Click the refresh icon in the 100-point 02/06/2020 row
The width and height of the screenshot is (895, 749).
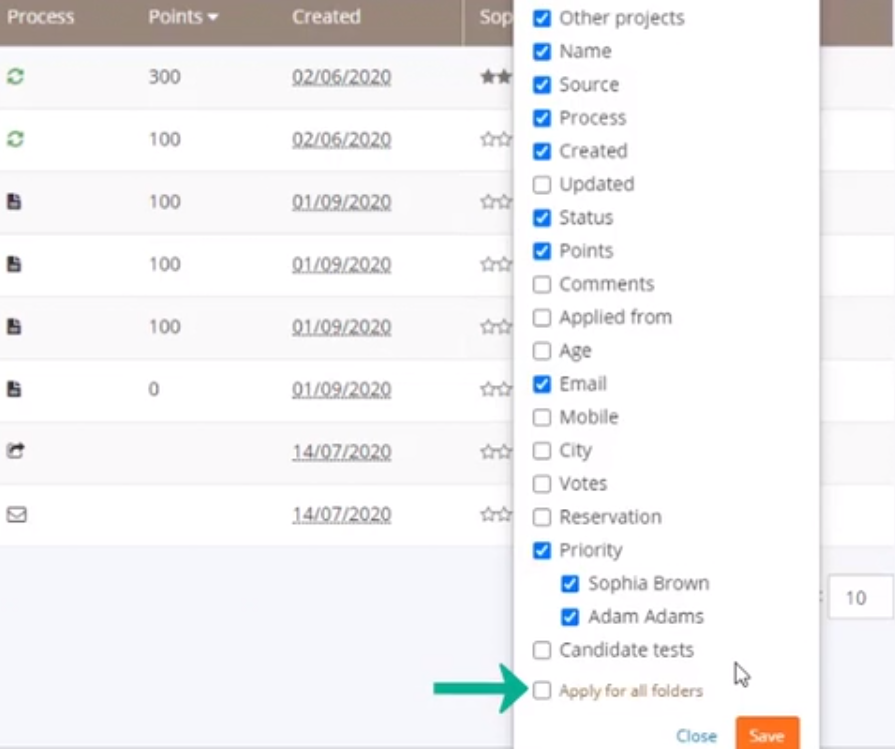[x=15, y=139]
